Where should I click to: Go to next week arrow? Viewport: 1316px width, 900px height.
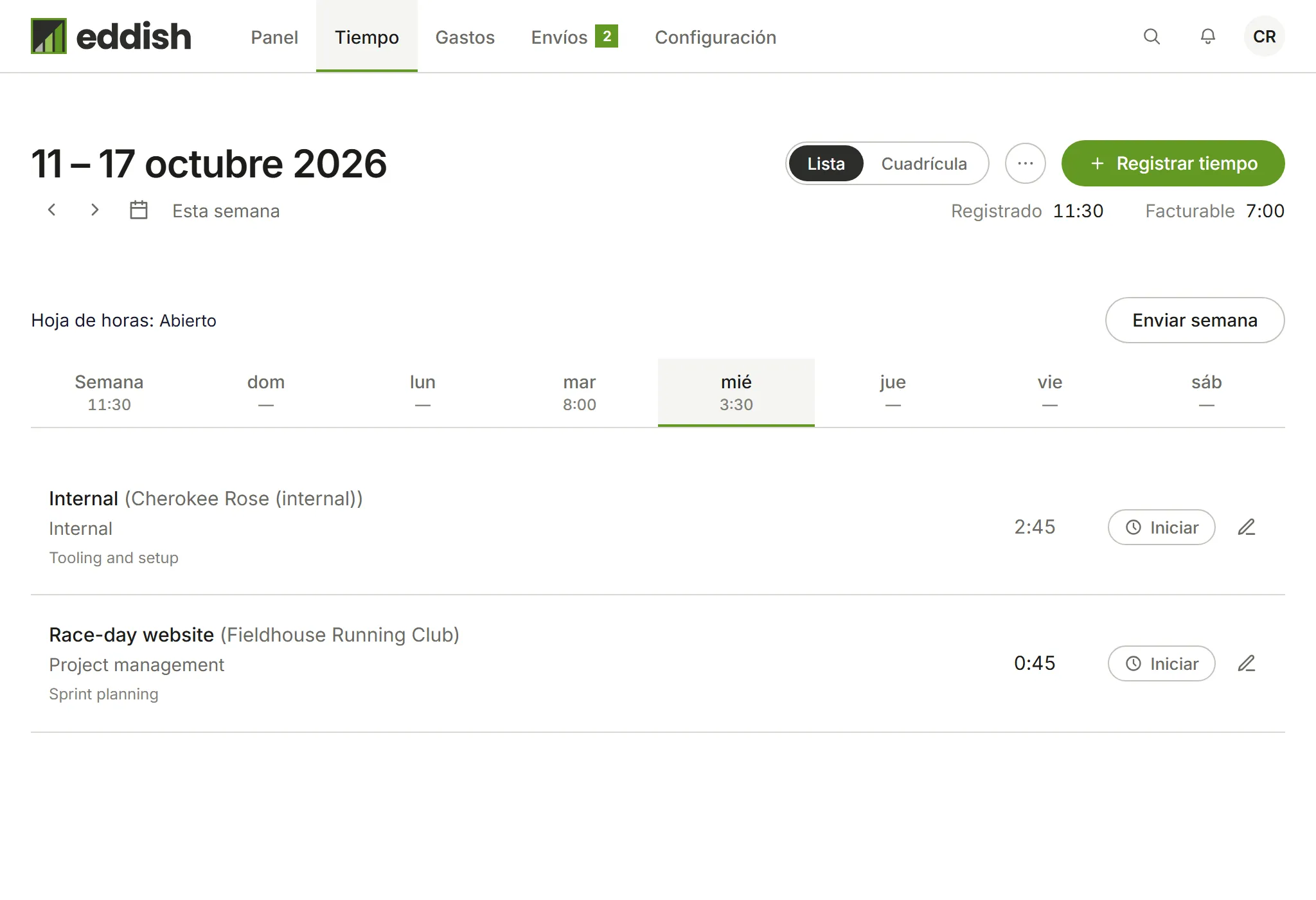point(94,210)
